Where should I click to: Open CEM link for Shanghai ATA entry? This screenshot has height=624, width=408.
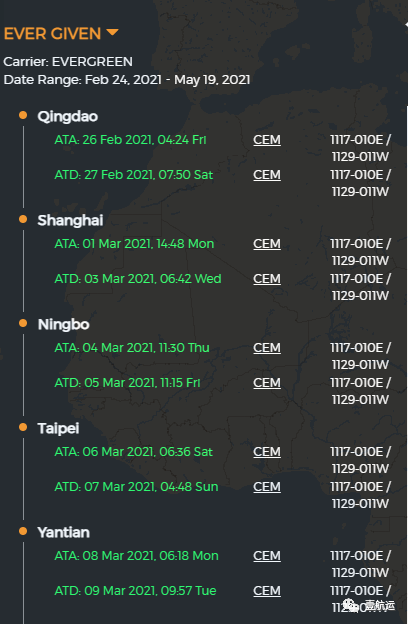(267, 244)
